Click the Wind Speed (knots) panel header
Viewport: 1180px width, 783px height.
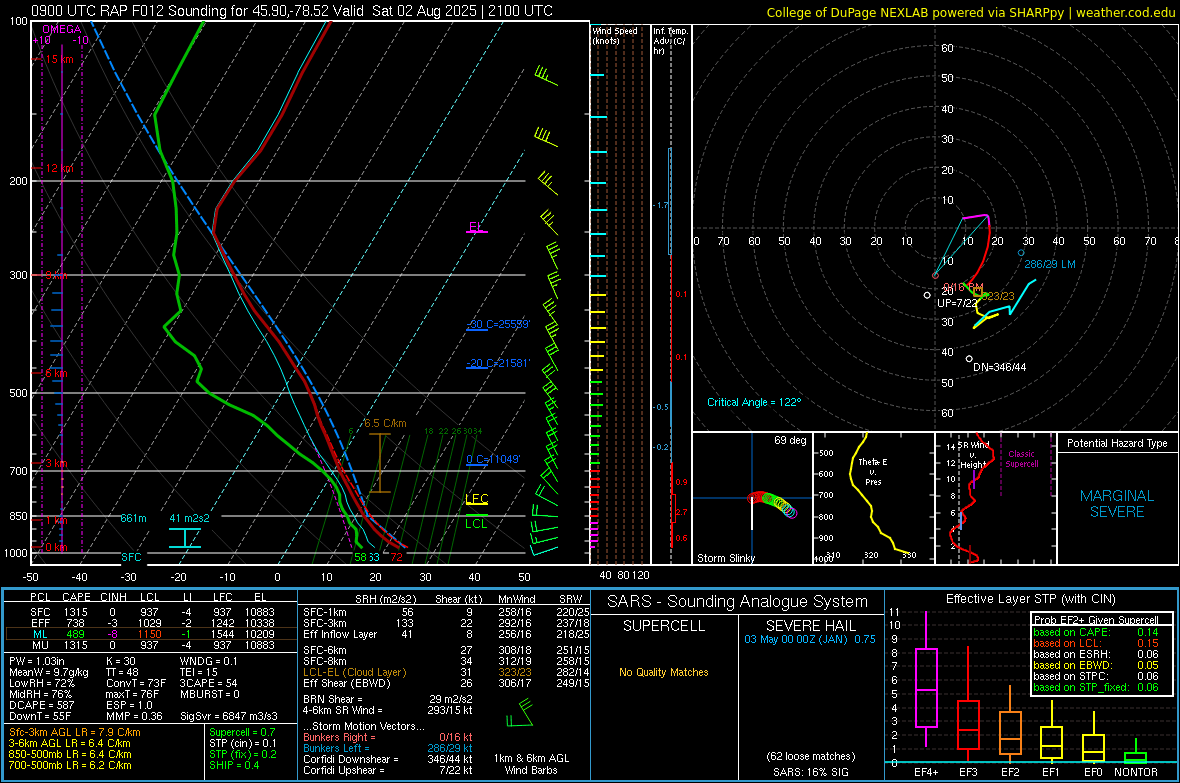[615, 35]
